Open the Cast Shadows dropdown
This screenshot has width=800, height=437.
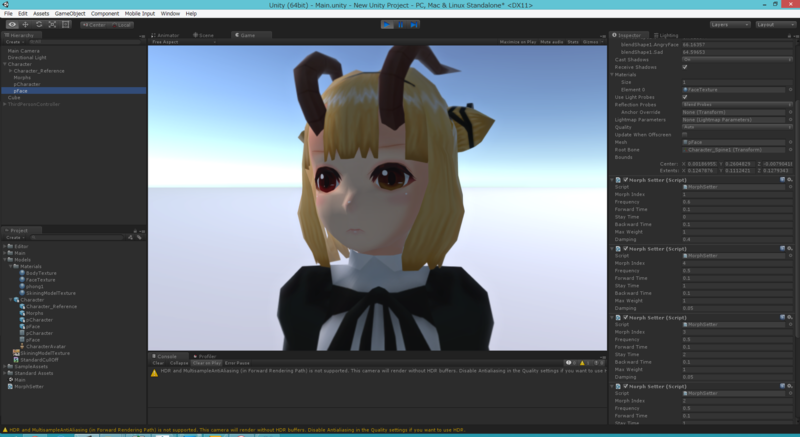737,60
